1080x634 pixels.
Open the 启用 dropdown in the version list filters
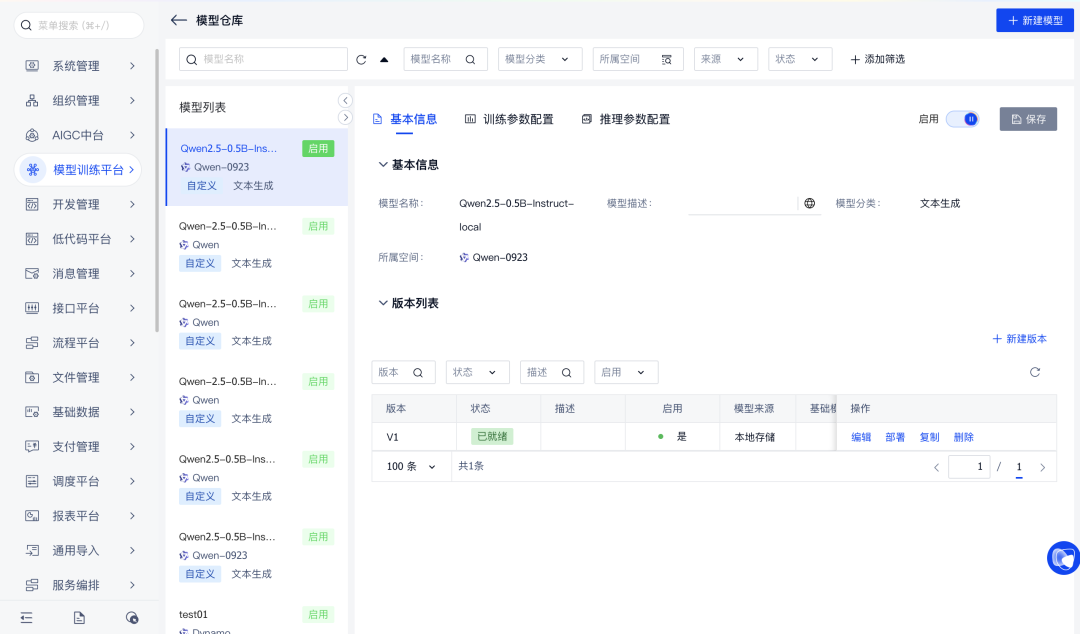click(x=626, y=372)
